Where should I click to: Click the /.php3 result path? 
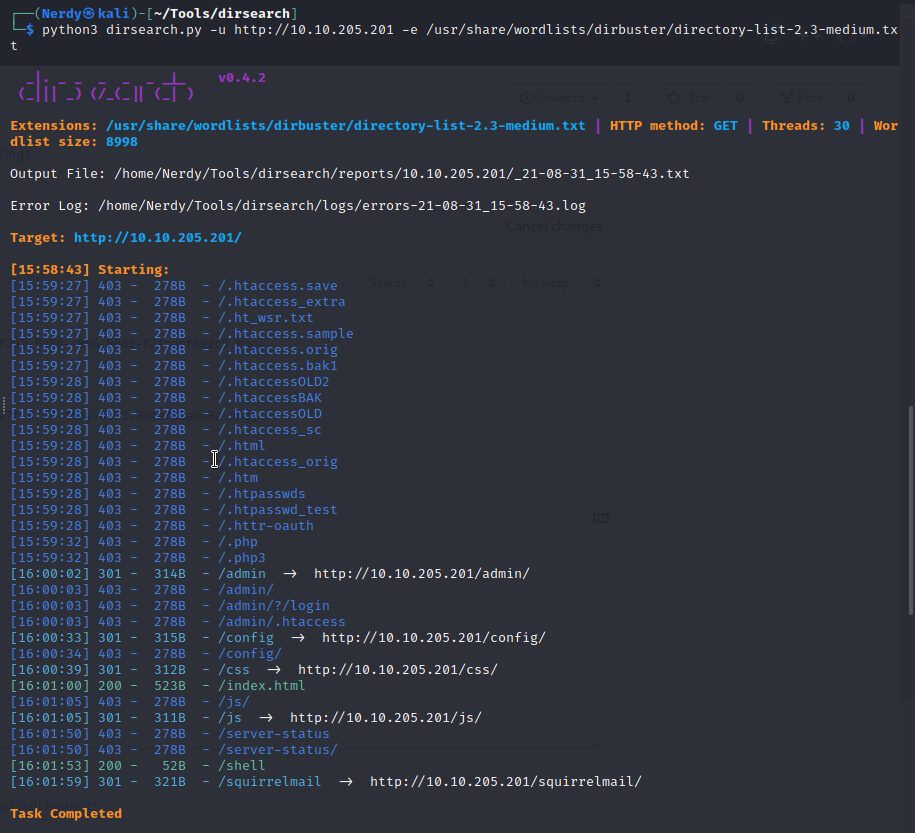(242, 557)
